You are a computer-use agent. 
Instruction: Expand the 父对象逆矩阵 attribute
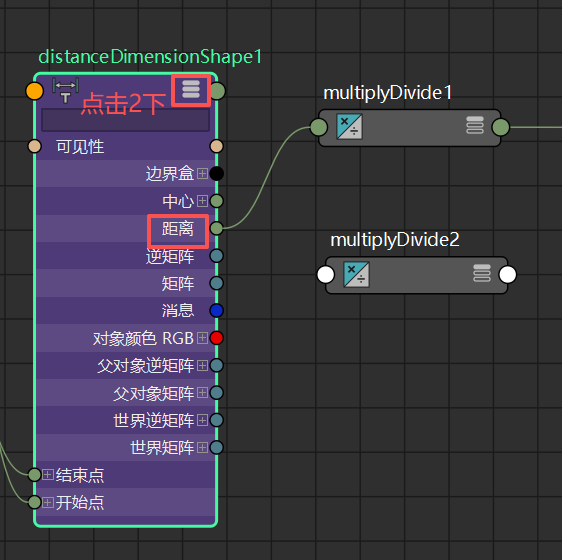202,365
